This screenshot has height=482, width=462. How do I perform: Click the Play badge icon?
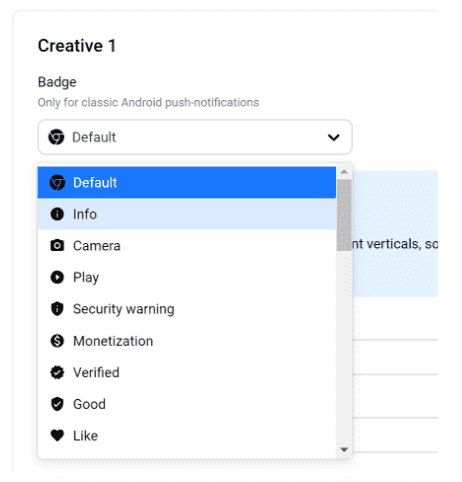tap(57, 277)
